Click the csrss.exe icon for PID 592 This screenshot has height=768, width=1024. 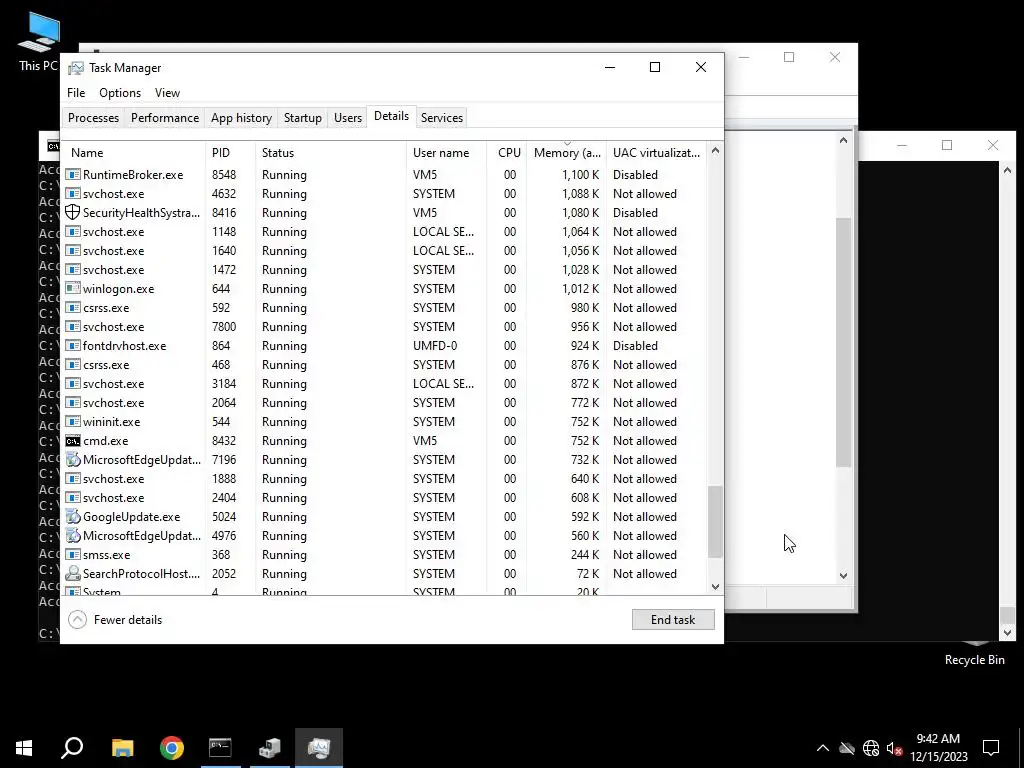pyautogui.click(x=72, y=308)
